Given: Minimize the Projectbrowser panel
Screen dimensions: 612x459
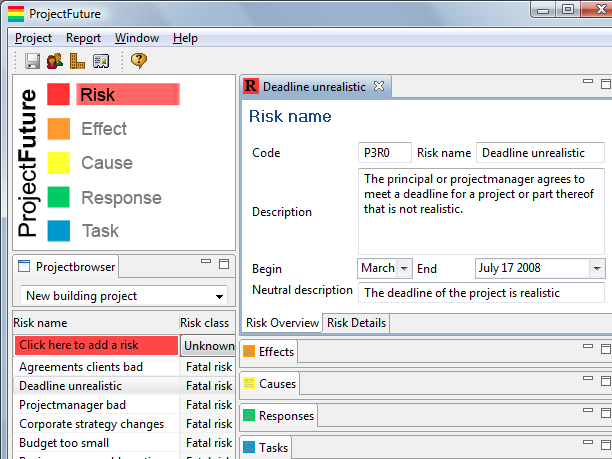Looking at the screenshot, I should pyautogui.click(x=206, y=261).
